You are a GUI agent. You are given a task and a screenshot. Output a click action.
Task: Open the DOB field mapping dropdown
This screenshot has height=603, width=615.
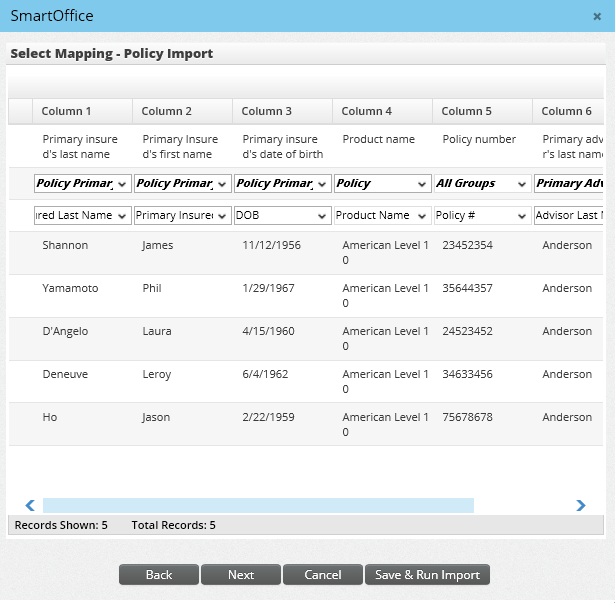pyautogui.click(x=282, y=216)
